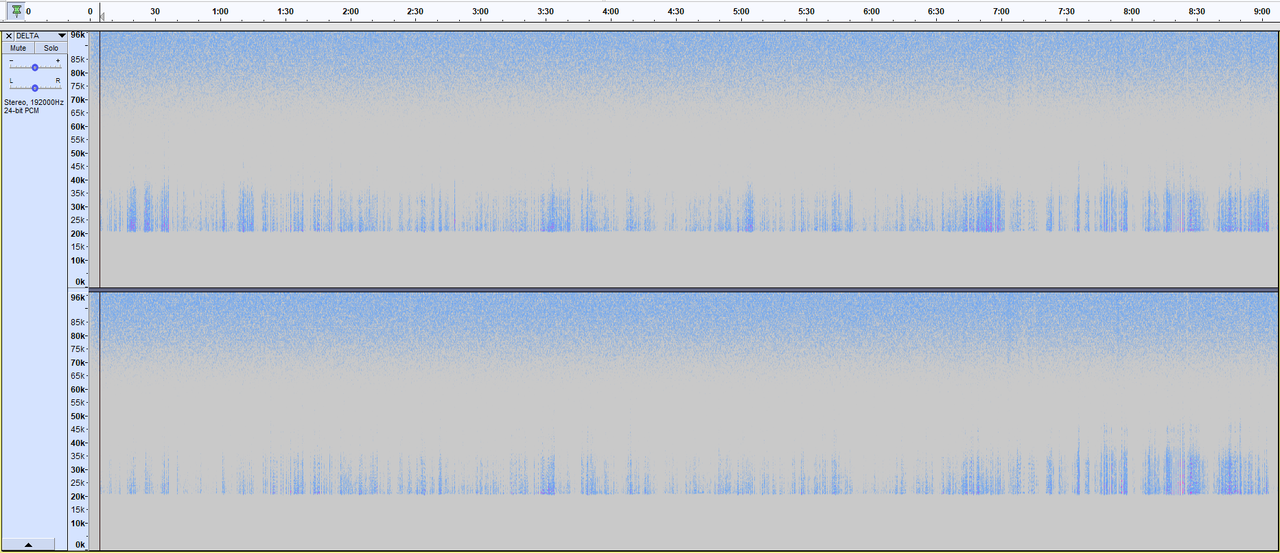Click timeline ruler at 3:30
Screen dimensions: 1280x553
545,11
